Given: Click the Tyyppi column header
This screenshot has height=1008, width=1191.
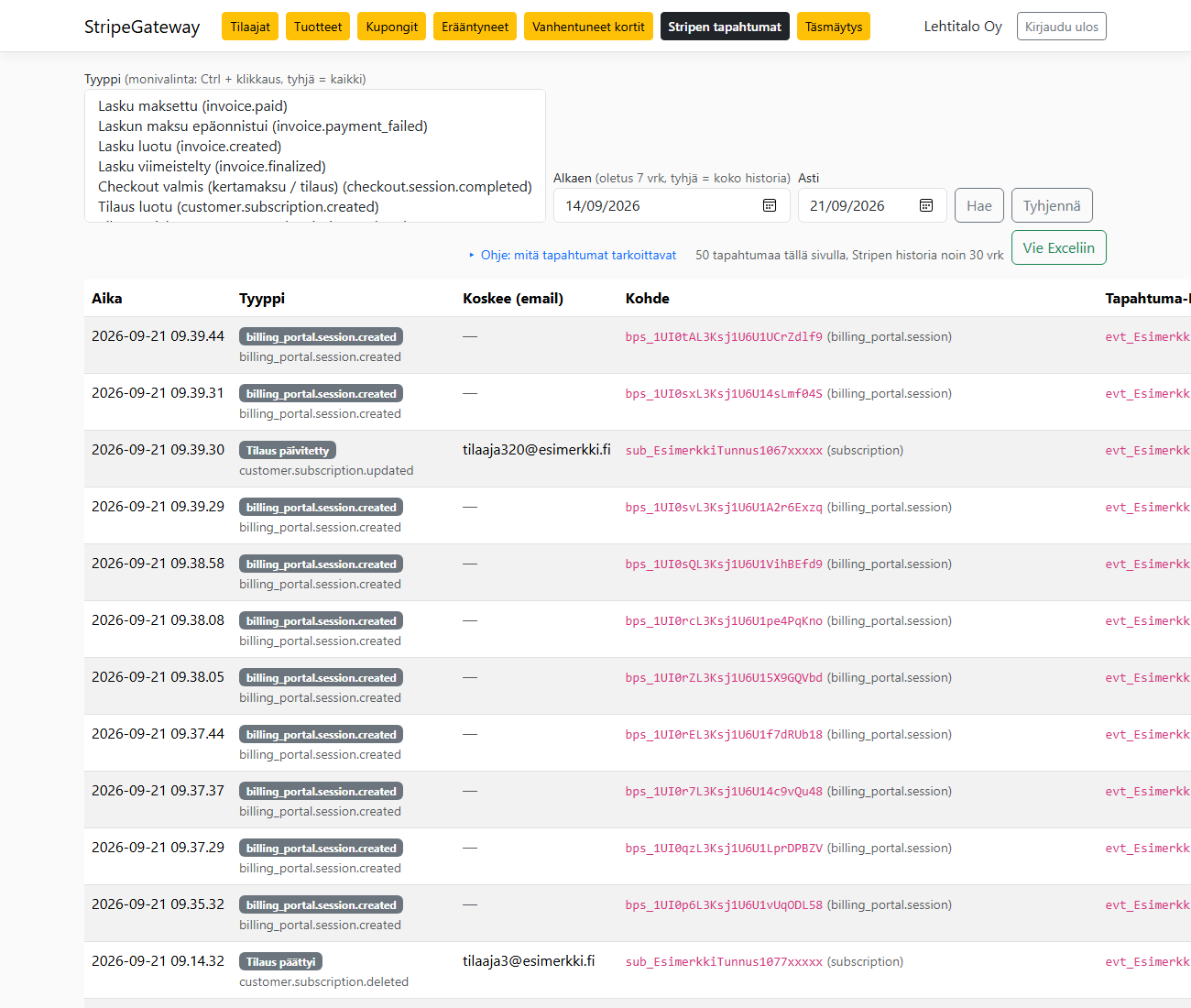Looking at the screenshot, I should [262, 298].
